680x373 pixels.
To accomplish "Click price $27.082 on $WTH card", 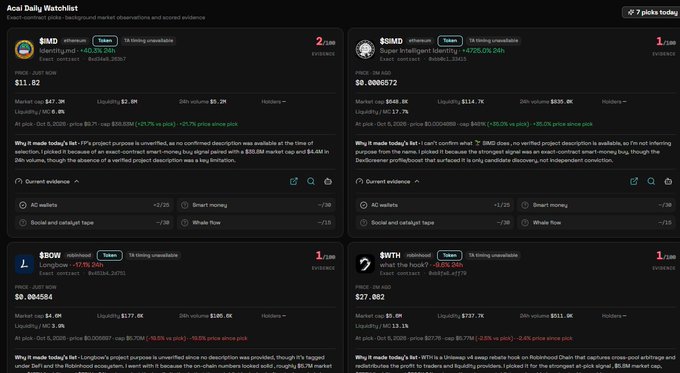I will (370, 297).
